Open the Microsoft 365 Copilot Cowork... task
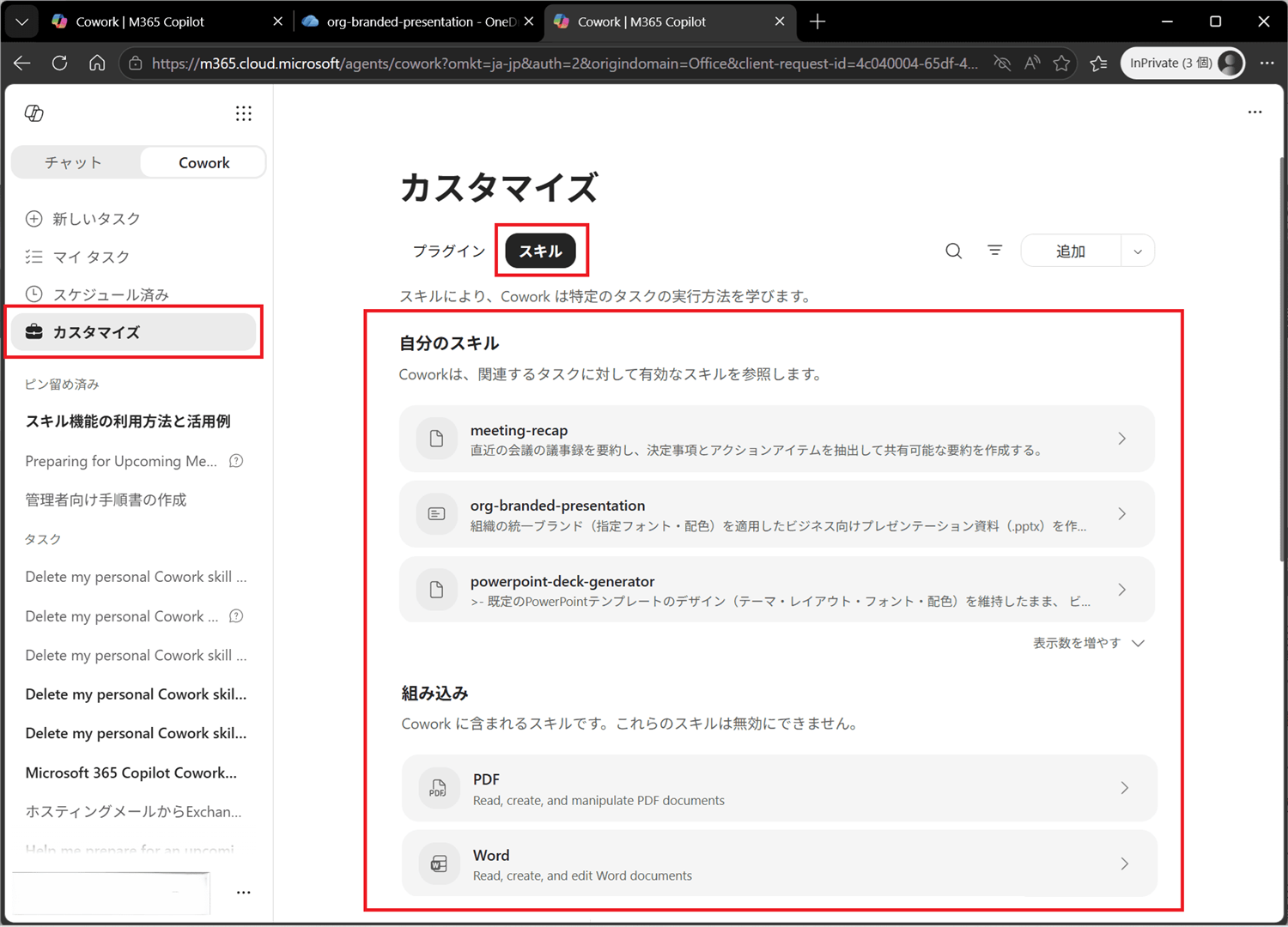Viewport: 1288px width, 927px height. point(131,772)
